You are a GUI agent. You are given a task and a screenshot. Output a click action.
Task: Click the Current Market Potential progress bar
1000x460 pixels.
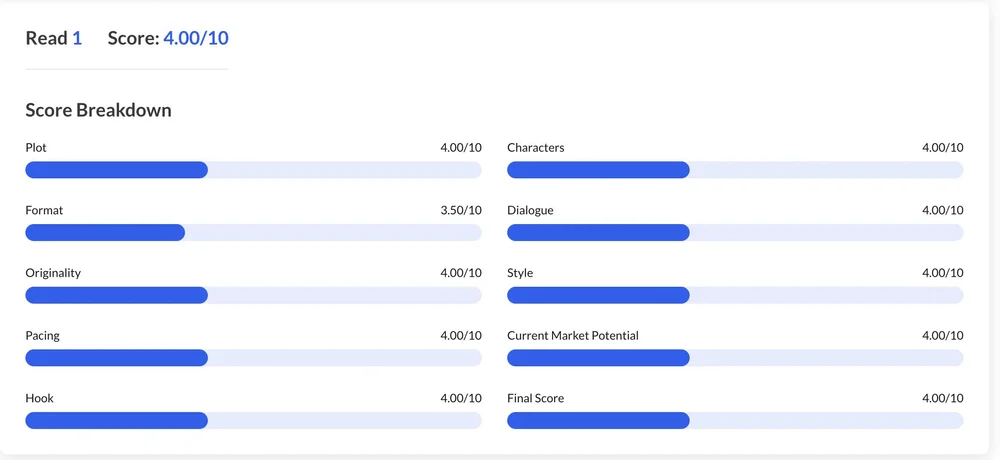coord(735,358)
